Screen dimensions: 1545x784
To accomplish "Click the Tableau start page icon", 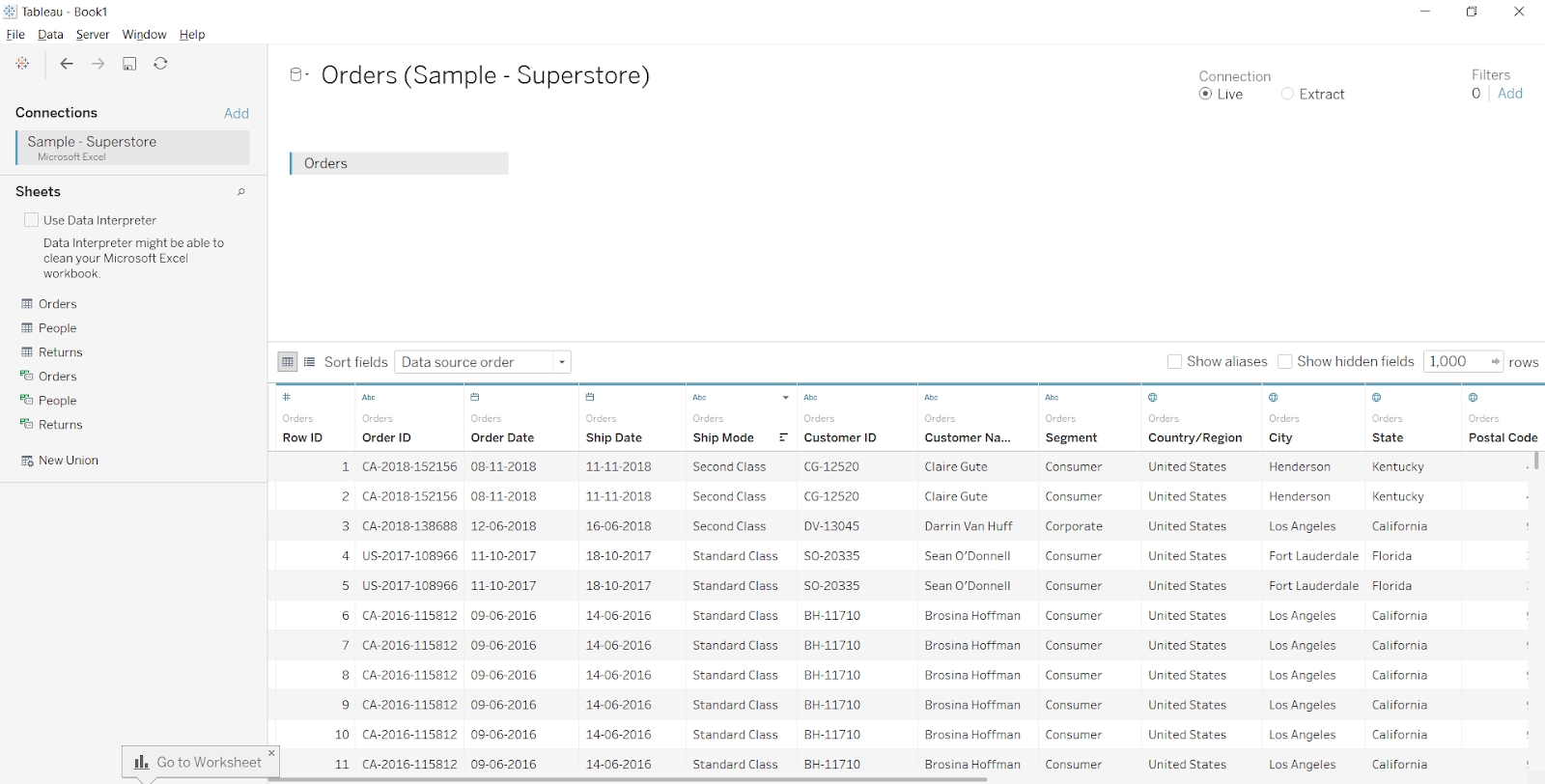I will (22, 64).
